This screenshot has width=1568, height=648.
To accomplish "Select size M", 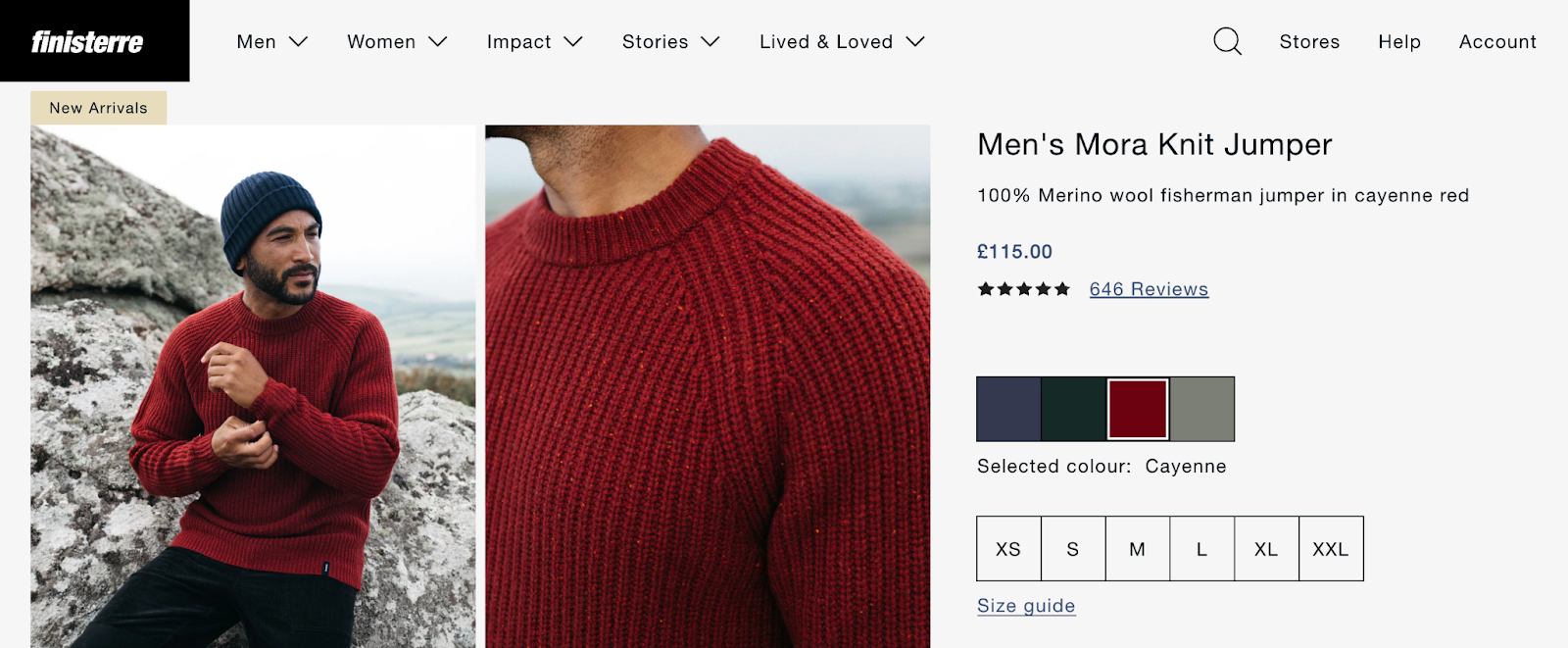I will click(1137, 549).
